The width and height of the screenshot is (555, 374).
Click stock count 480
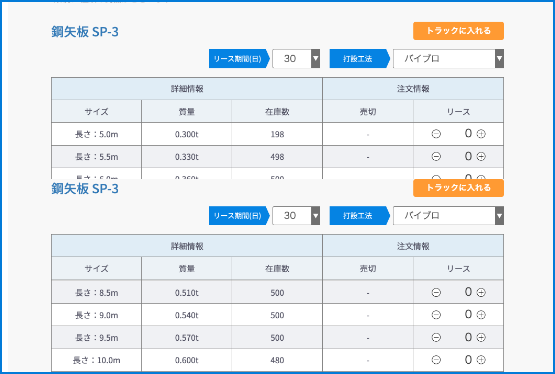pos(277,360)
